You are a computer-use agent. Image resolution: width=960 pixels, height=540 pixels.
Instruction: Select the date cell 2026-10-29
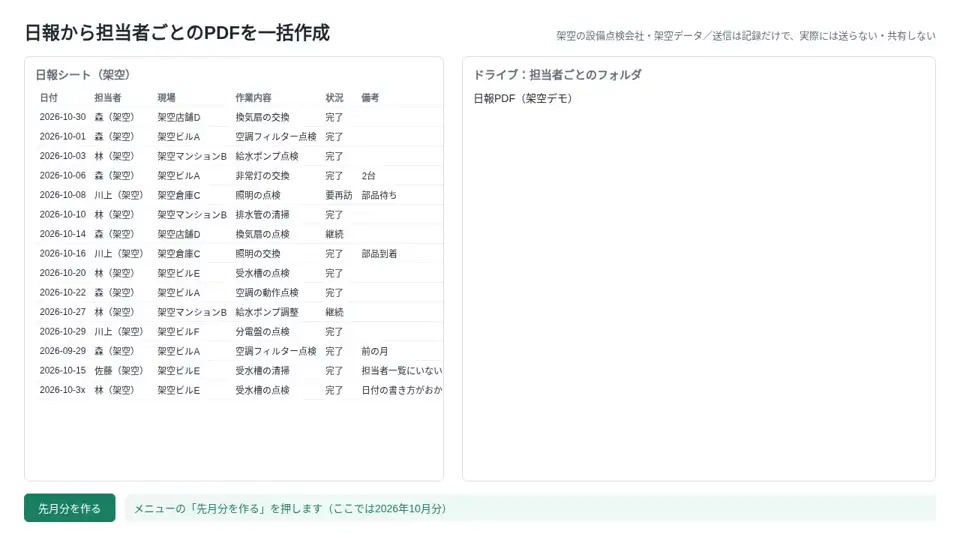pyautogui.click(x=62, y=332)
